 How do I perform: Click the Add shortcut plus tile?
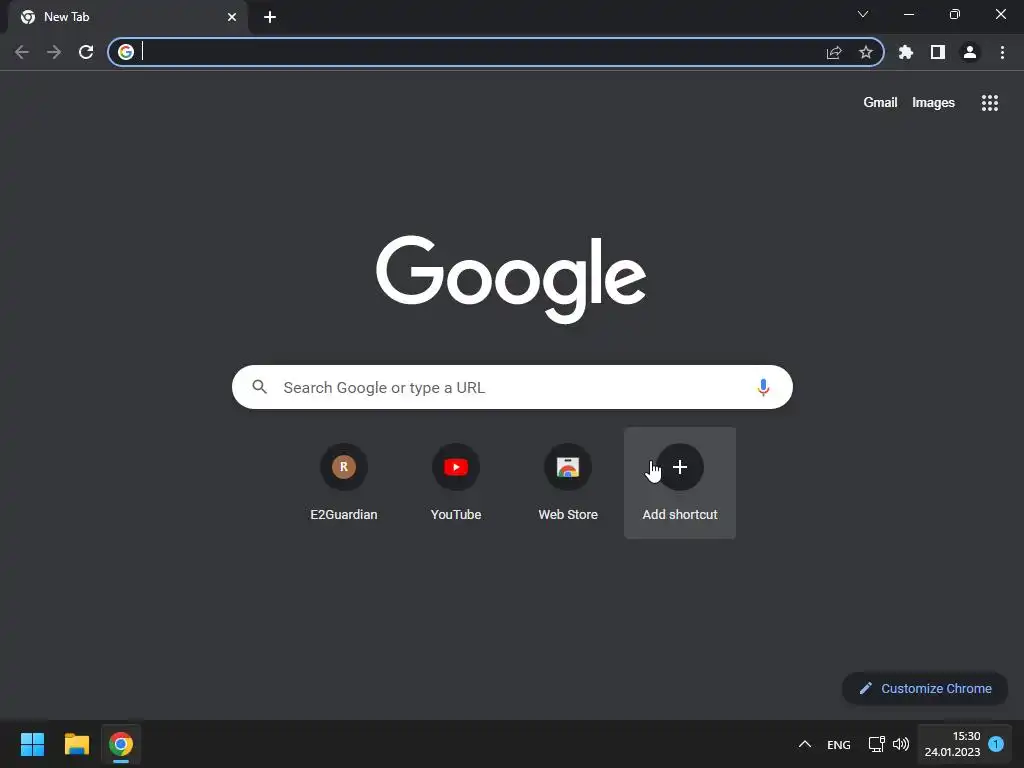coord(680,483)
